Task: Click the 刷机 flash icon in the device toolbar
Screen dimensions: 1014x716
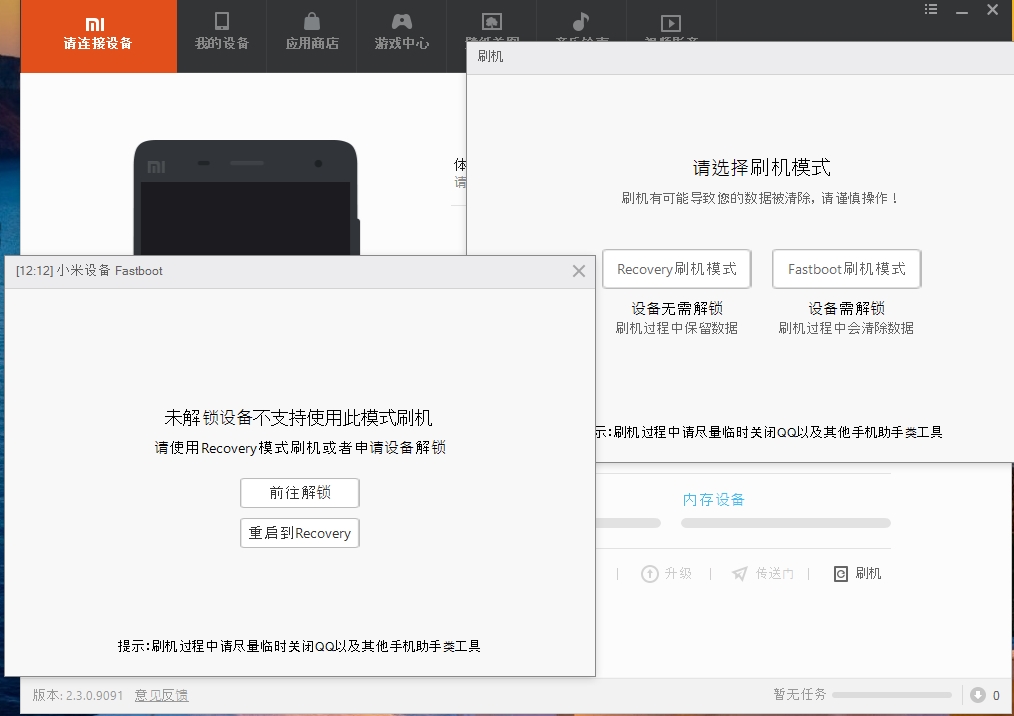Action: (x=841, y=574)
